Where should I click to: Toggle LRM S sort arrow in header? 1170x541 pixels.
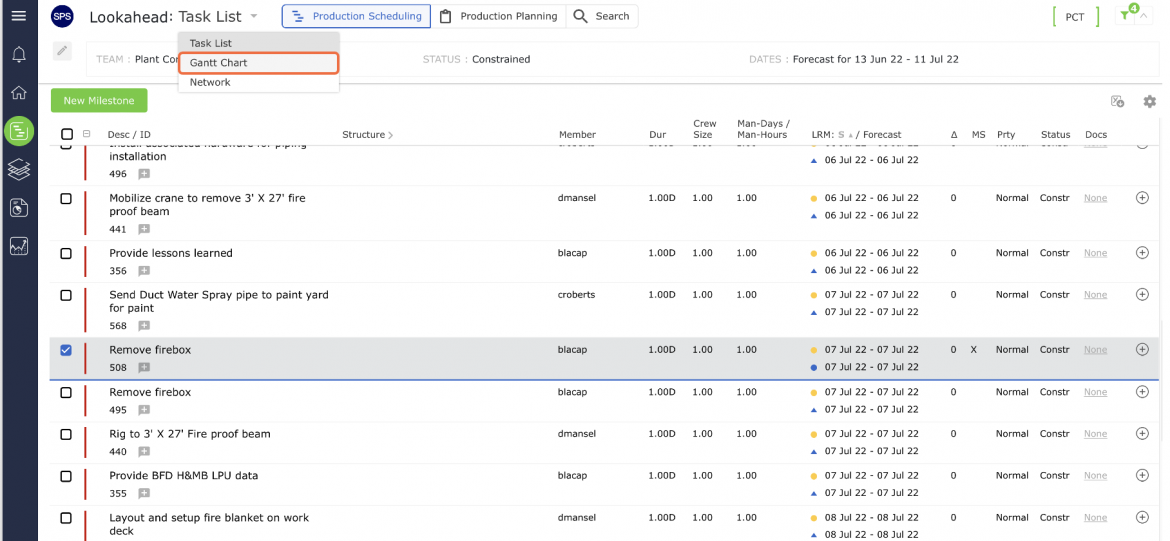[851, 135]
